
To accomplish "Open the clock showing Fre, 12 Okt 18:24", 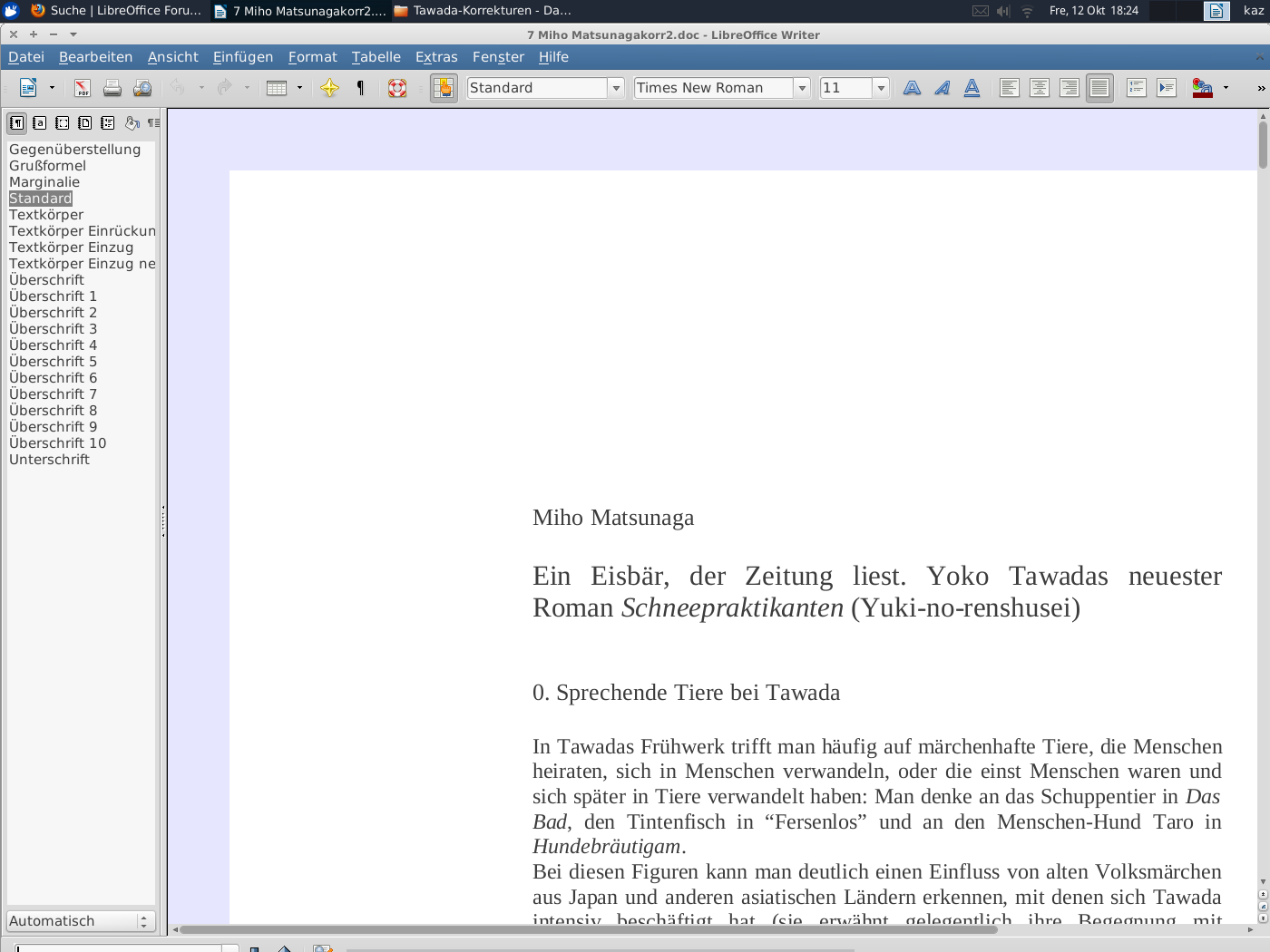I will pyautogui.click(x=1093, y=11).
